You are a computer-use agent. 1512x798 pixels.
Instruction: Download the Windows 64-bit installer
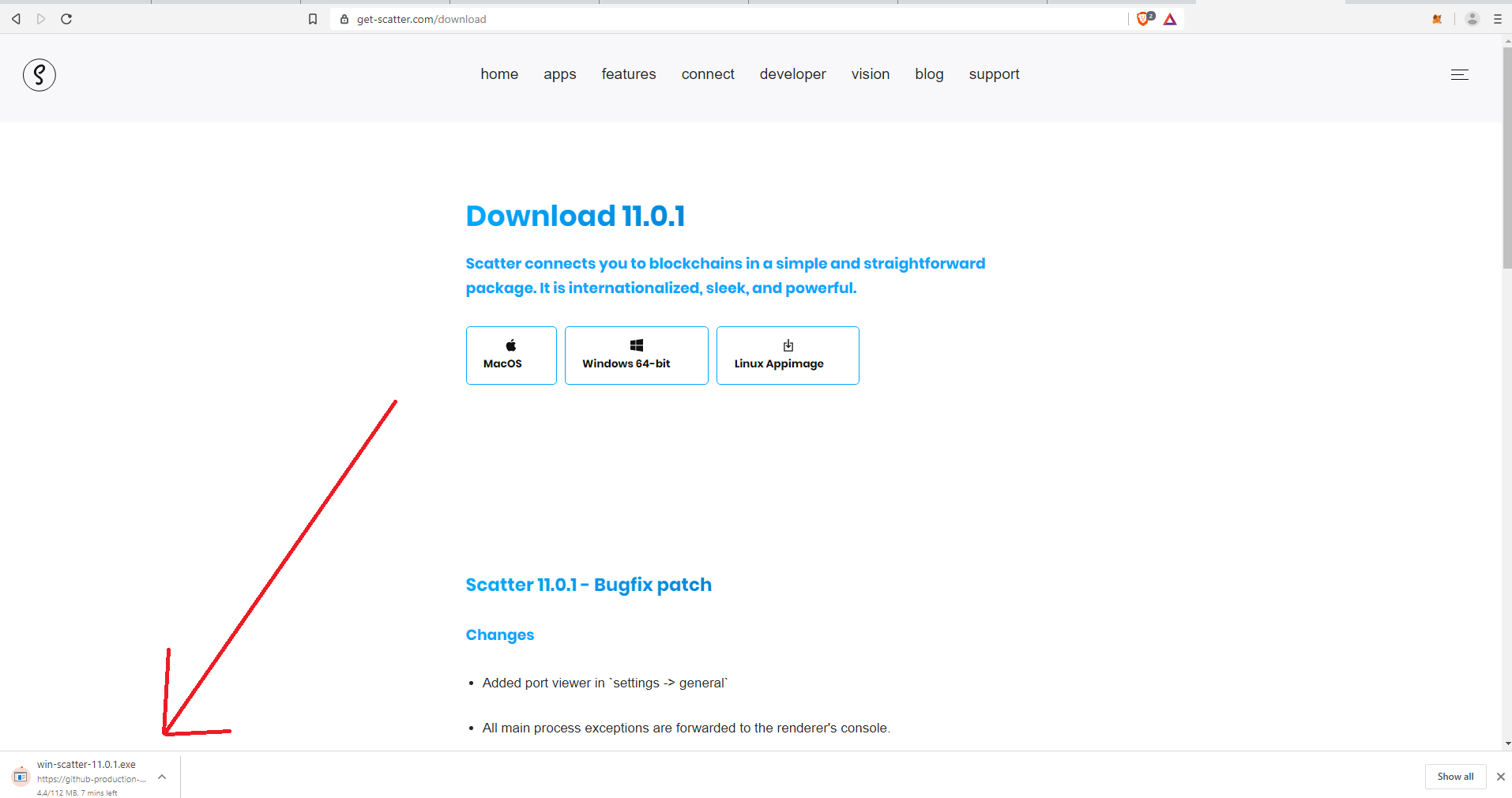coord(637,356)
